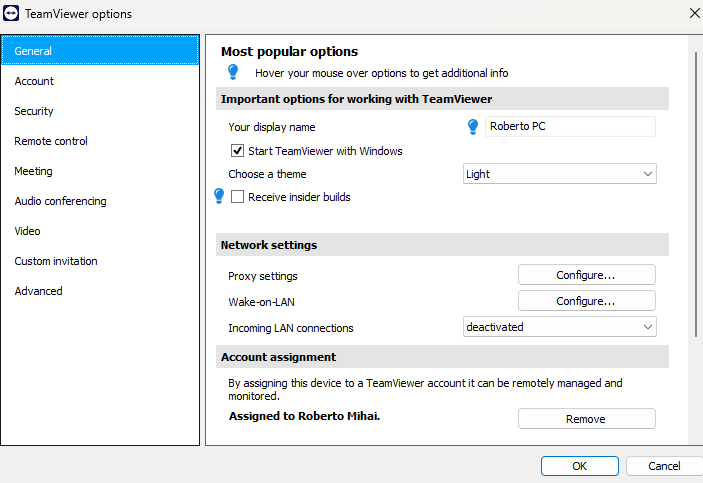The image size is (703, 483).
Task: Confirm with the OK button
Action: pyautogui.click(x=579, y=466)
